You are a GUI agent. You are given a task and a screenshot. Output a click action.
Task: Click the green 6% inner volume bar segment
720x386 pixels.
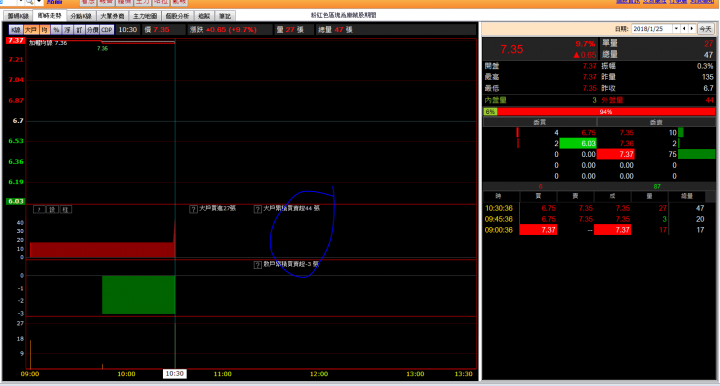tap(490, 112)
